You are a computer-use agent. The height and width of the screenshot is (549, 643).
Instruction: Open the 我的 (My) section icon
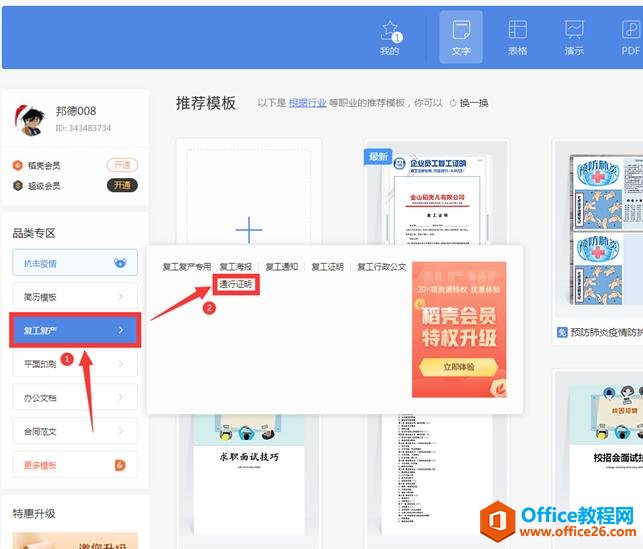tap(390, 38)
